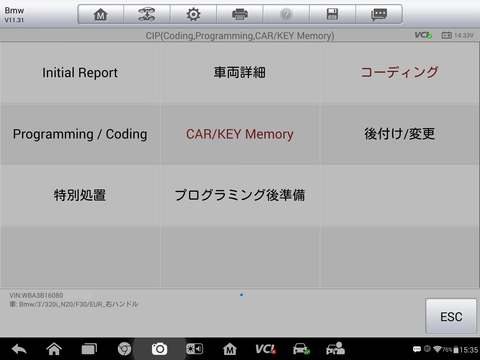480x360 pixels.
Task: Click the help question mark icon
Action: (286, 14)
